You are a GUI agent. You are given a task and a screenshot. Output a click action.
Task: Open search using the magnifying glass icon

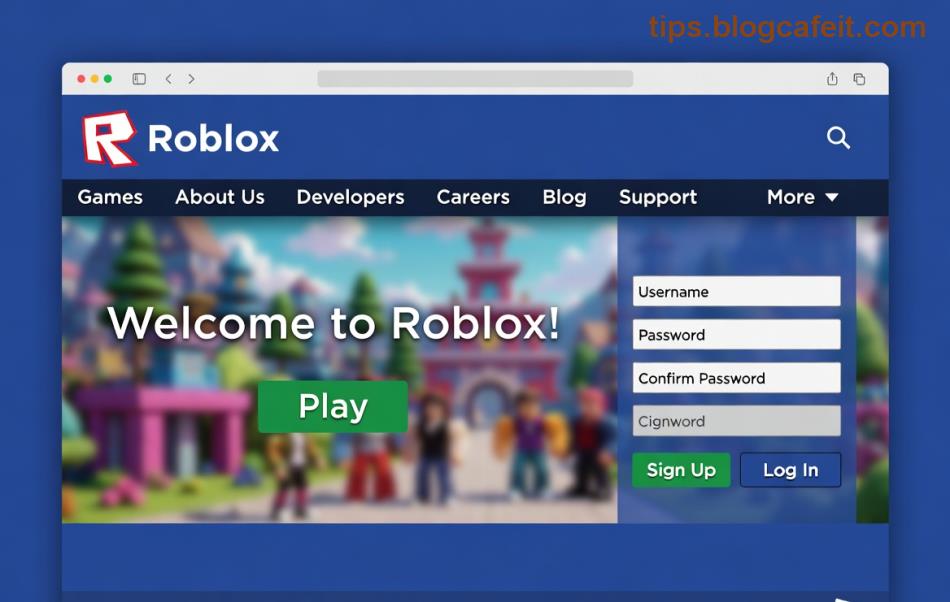(x=838, y=138)
